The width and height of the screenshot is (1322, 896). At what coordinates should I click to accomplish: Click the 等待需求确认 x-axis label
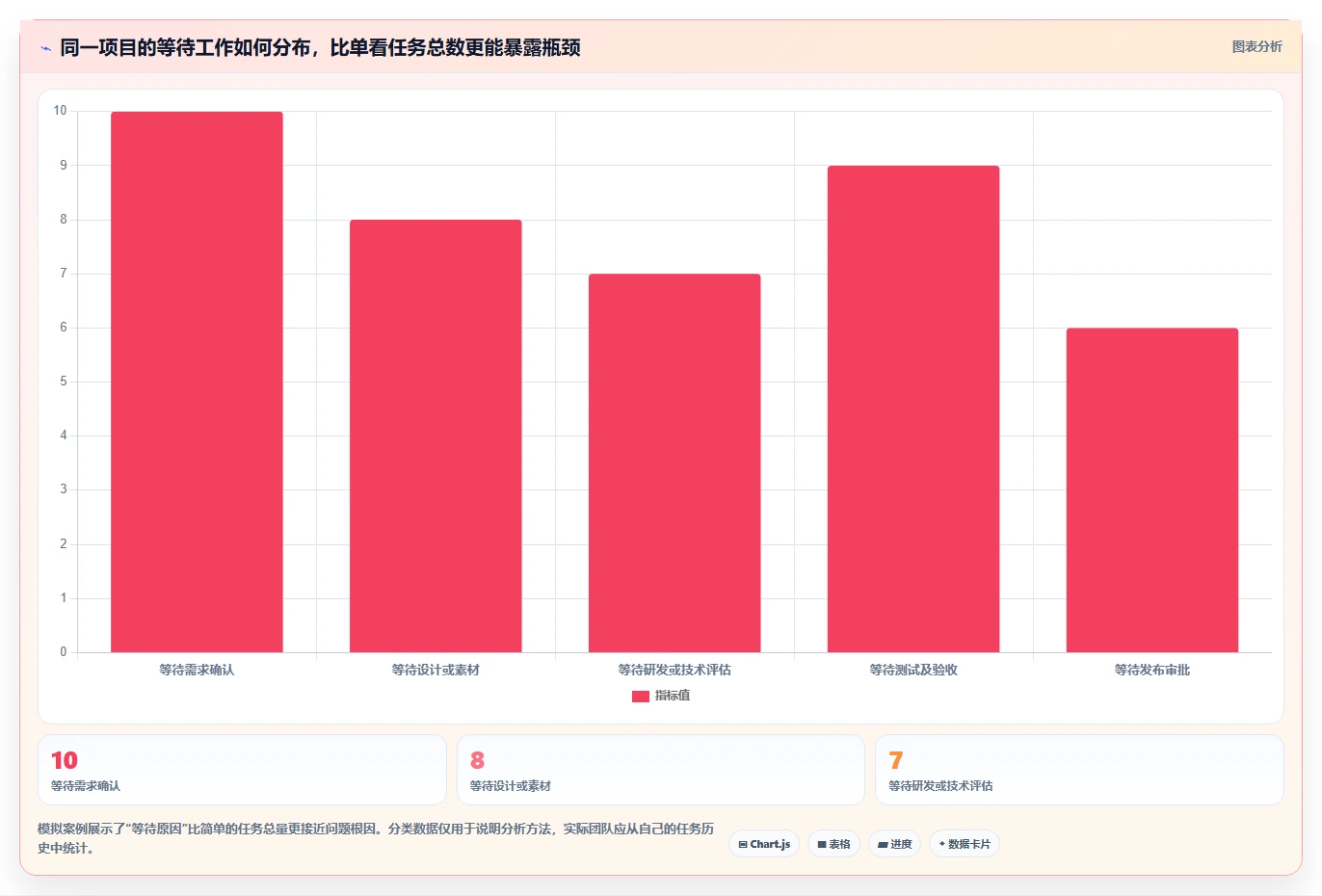[197, 670]
